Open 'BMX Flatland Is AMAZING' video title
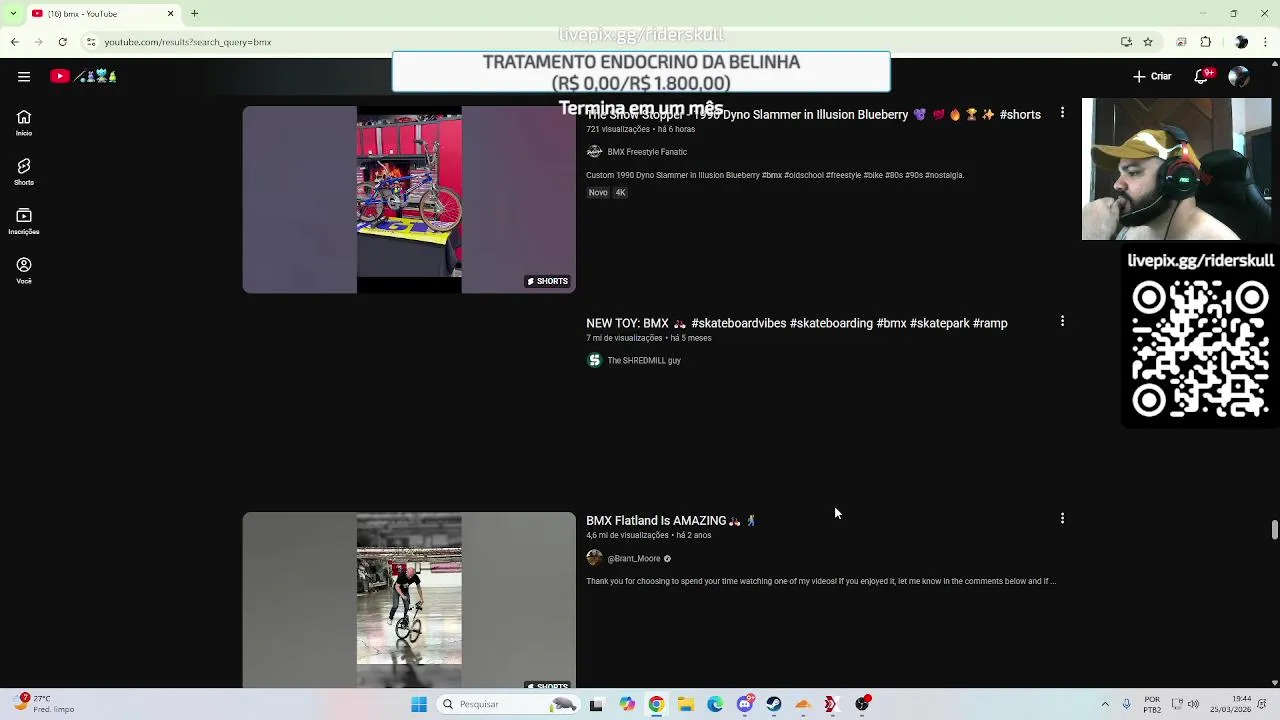The height and width of the screenshot is (720, 1280). pos(671,521)
